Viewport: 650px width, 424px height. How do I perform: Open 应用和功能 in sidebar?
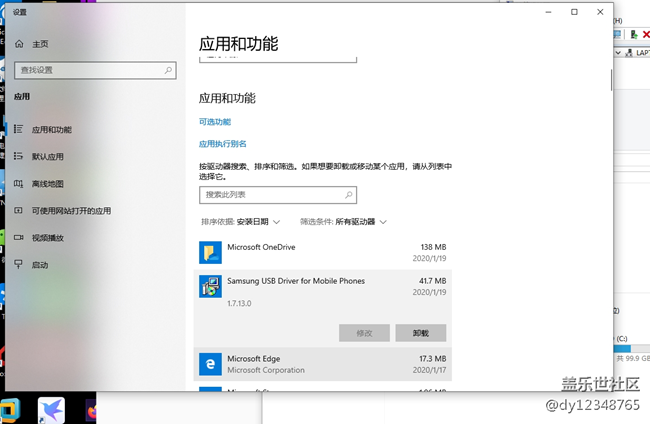coord(52,130)
